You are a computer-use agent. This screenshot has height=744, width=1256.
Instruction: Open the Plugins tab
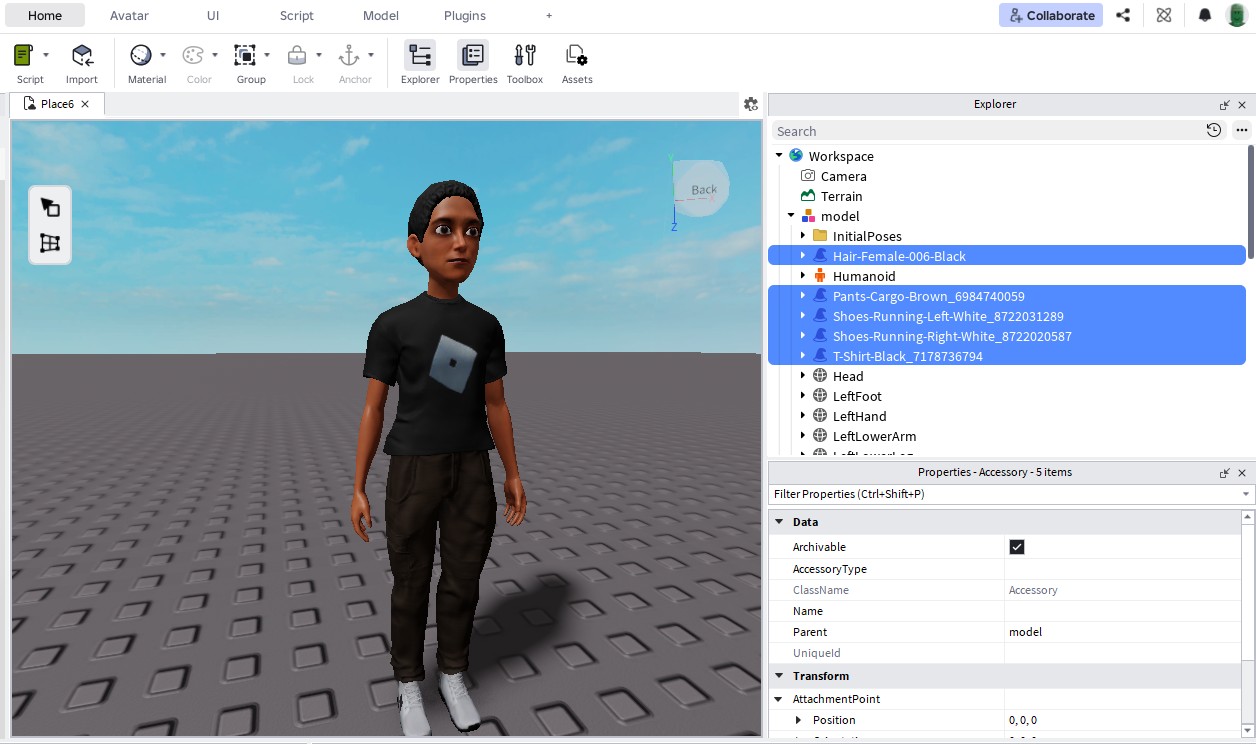click(x=464, y=15)
